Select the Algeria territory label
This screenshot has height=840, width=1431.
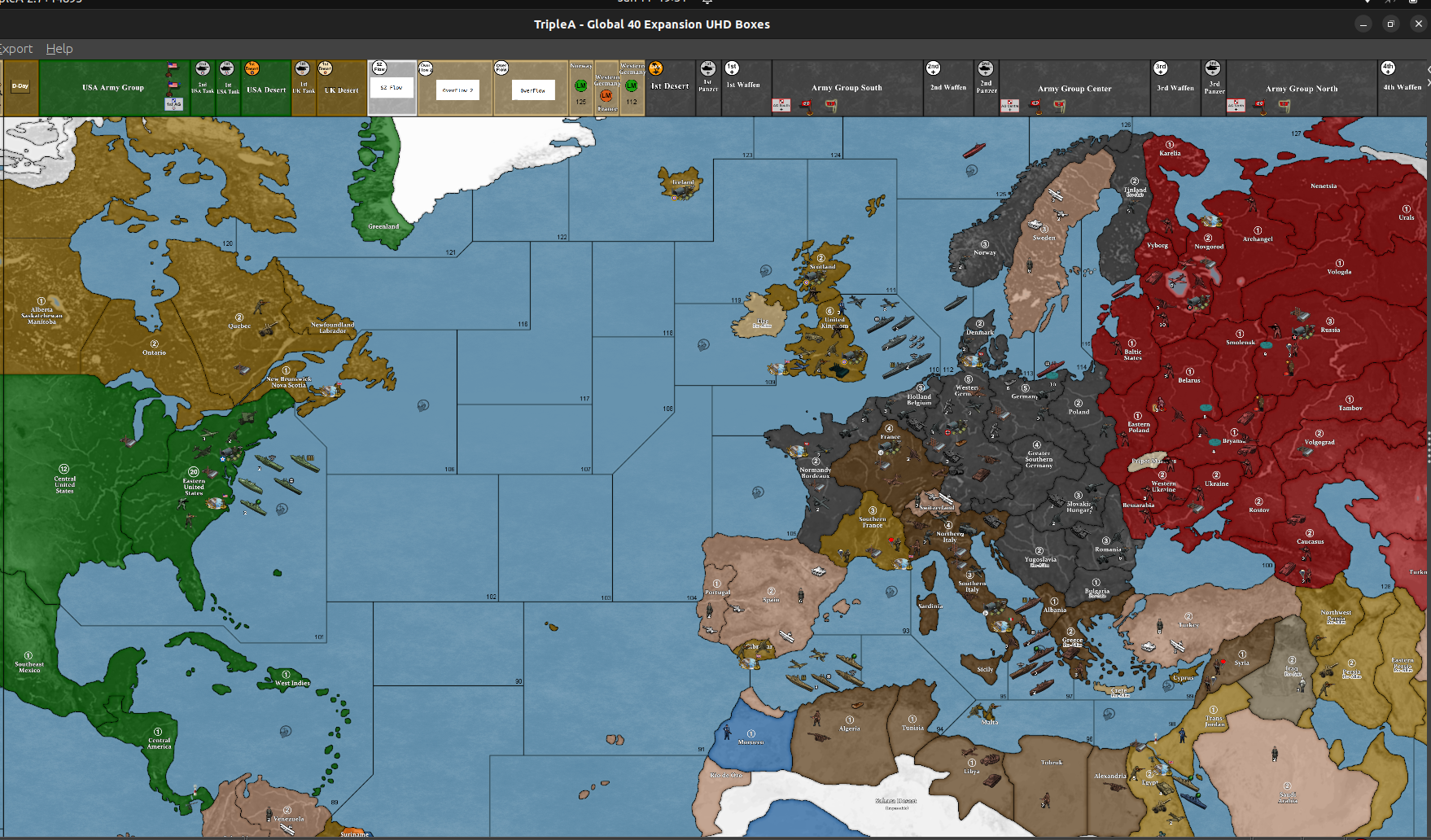tap(849, 728)
